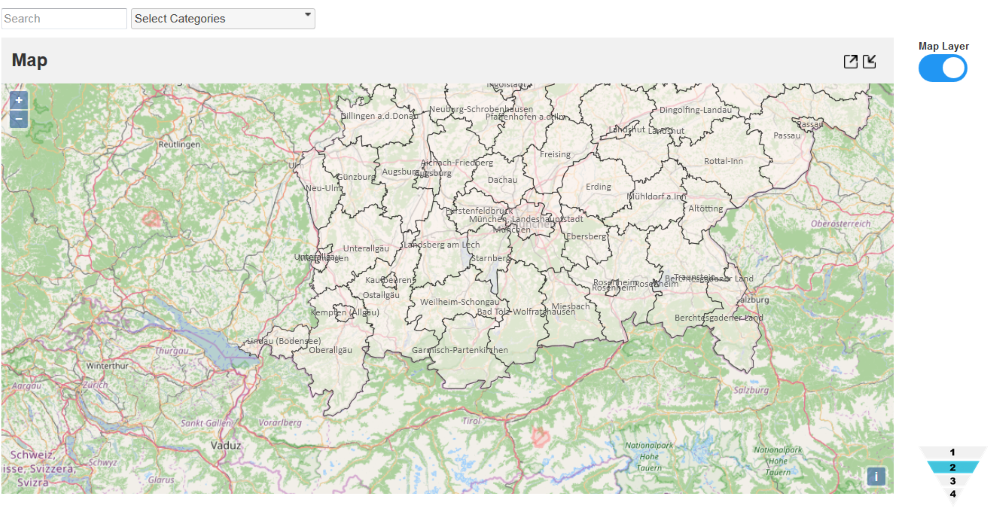Click the Freising district label
Screen dimensions: 1000x512
coord(555,154)
